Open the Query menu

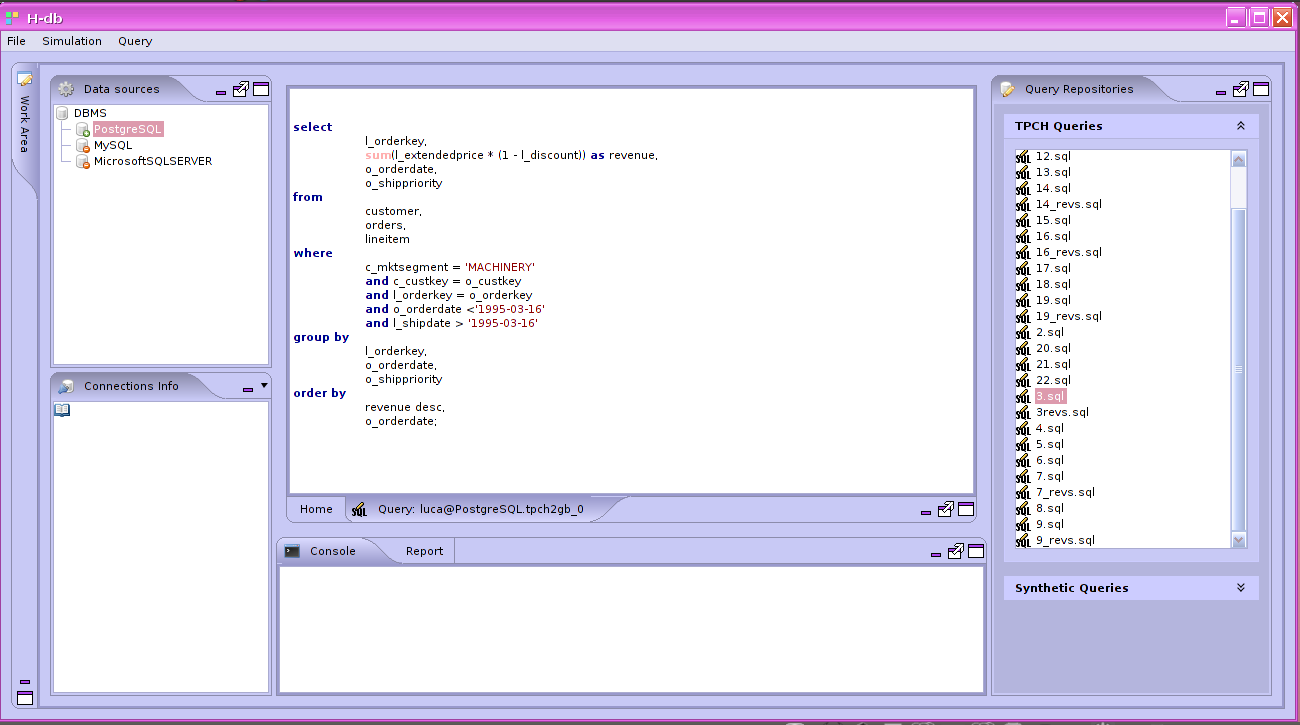[x=135, y=41]
